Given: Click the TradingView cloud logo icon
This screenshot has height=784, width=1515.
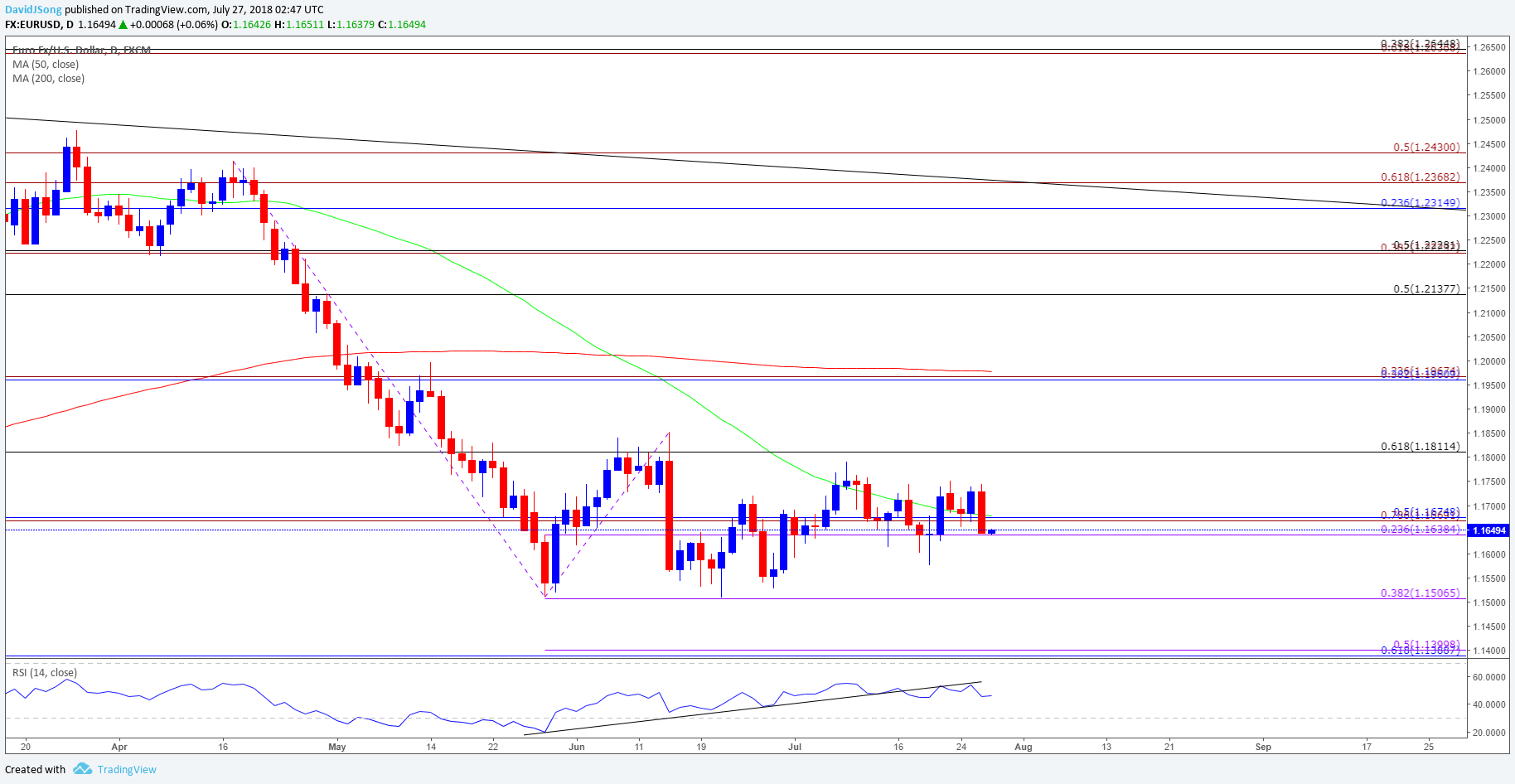Looking at the screenshot, I should tap(82, 769).
